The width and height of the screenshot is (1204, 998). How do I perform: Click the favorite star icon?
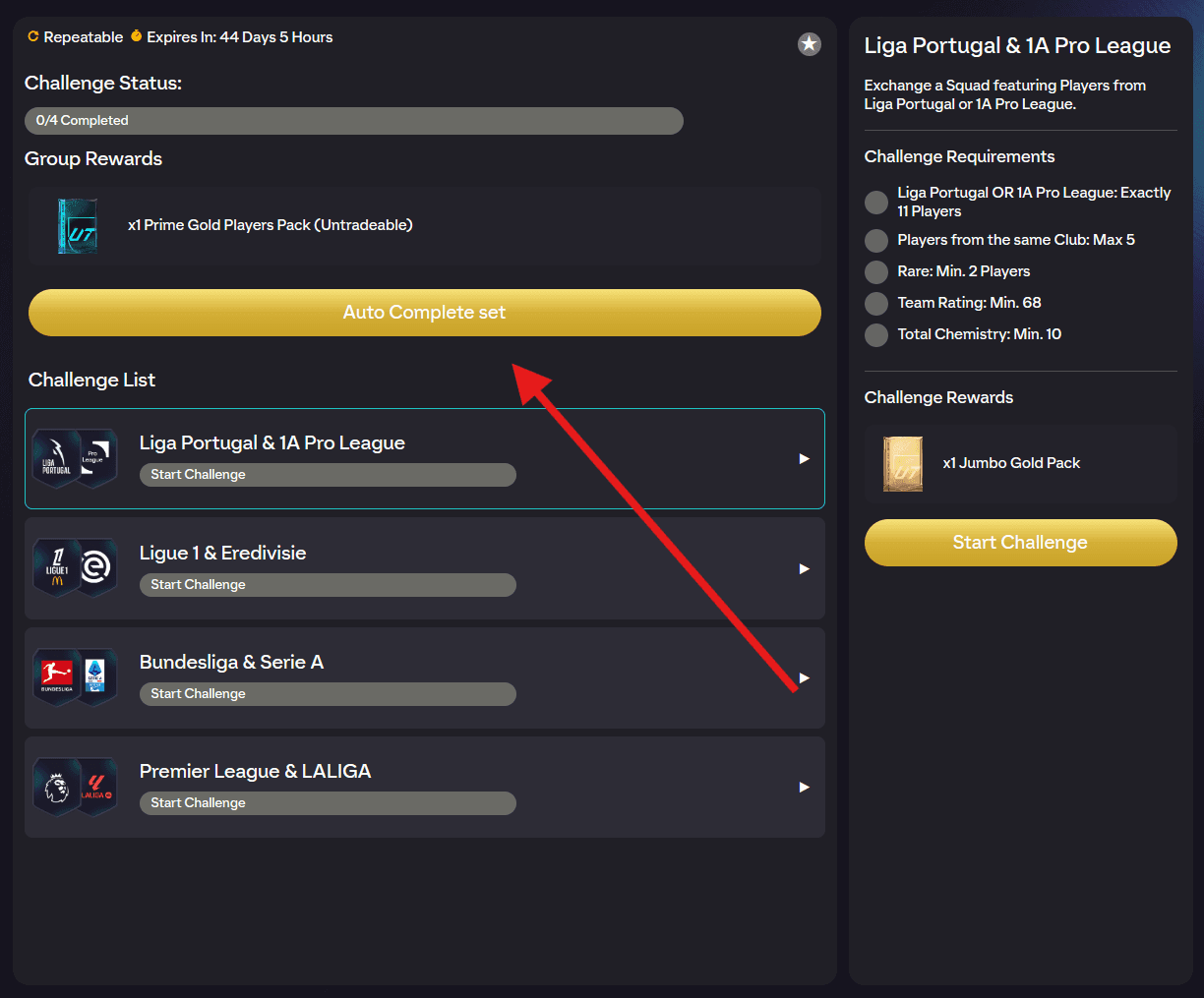click(x=810, y=44)
